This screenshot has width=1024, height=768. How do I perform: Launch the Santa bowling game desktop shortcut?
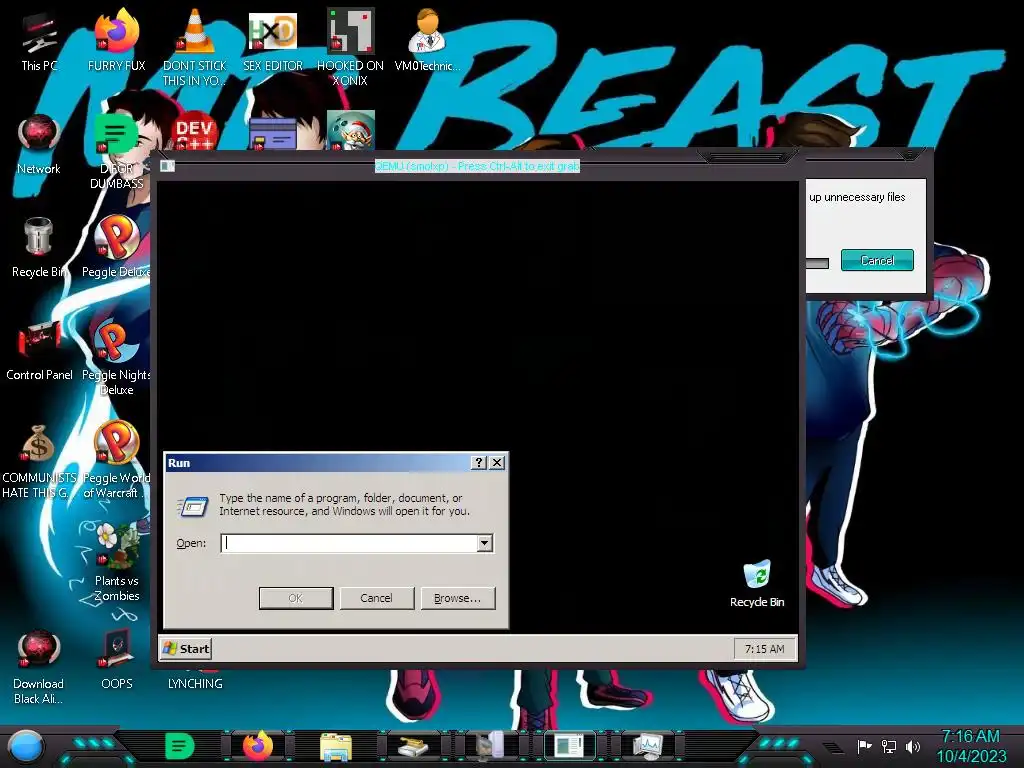point(351,131)
